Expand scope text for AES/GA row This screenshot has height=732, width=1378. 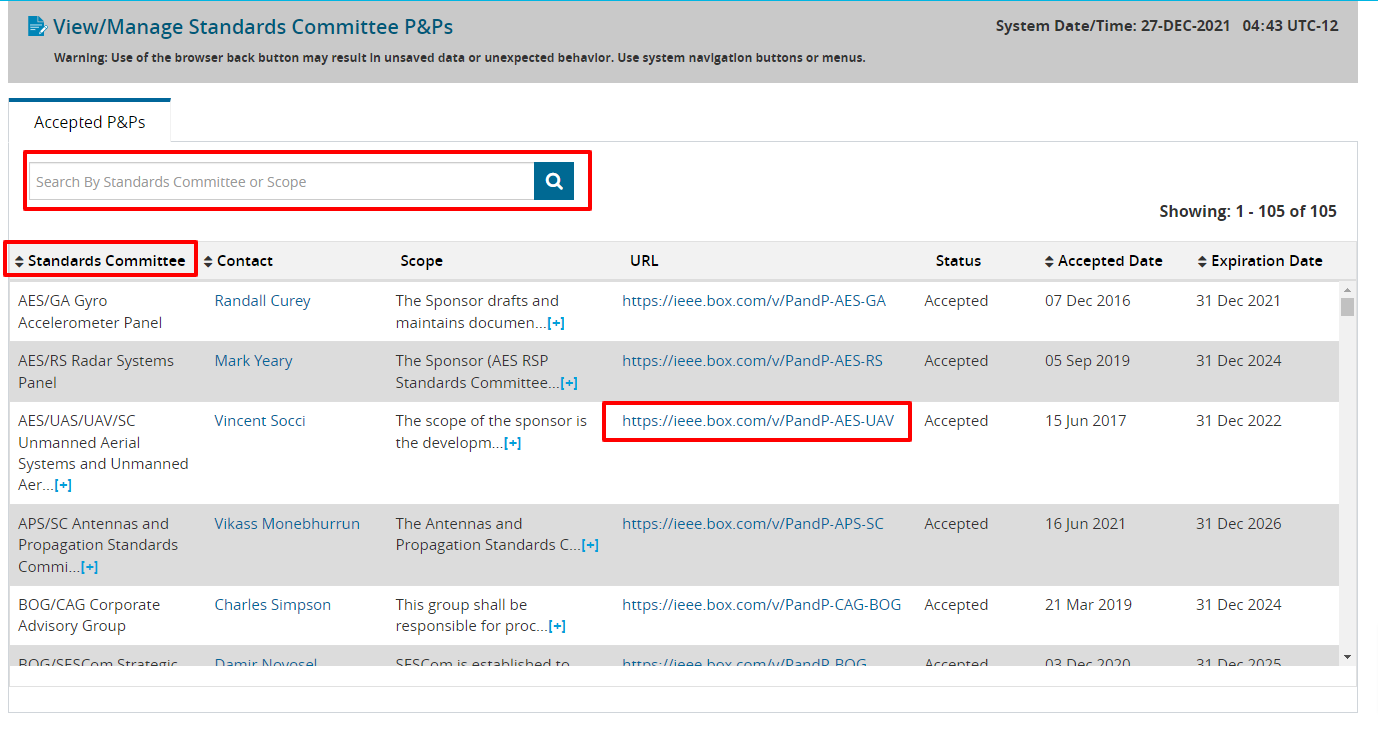(x=557, y=323)
